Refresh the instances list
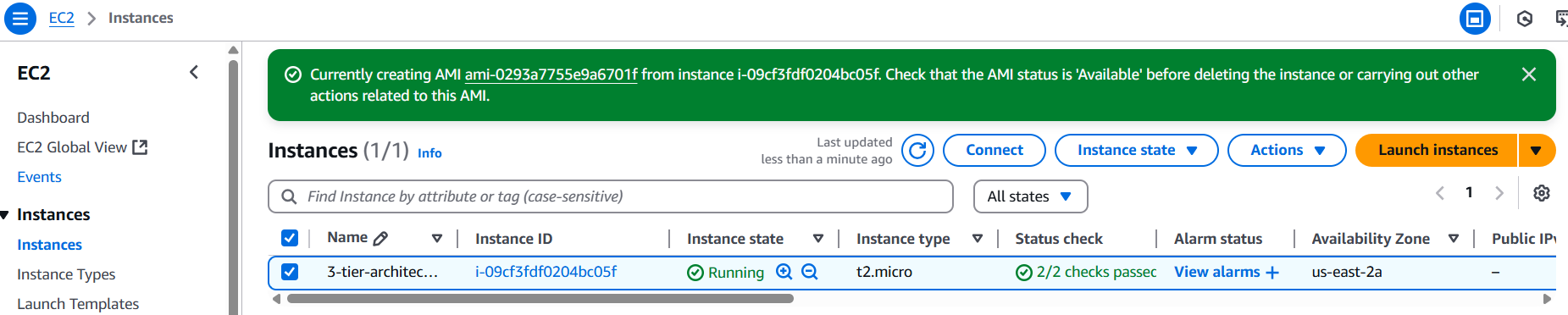 point(917,151)
